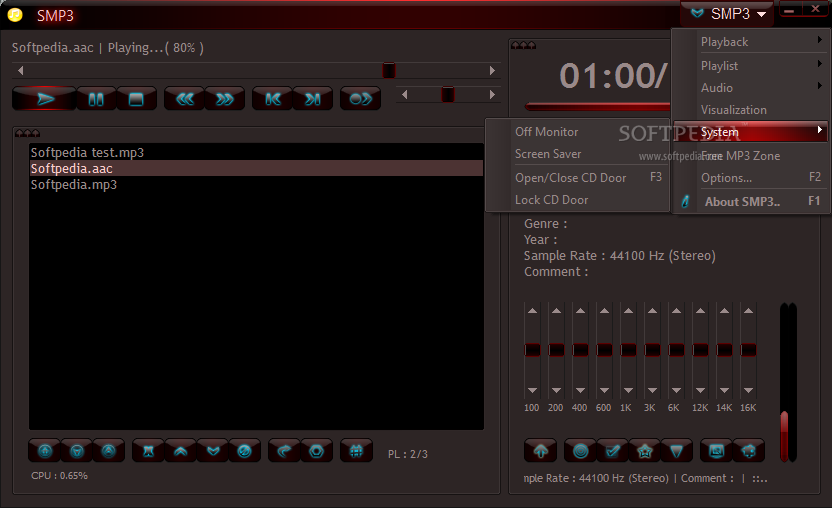The width and height of the screenshot is (832, 508).
Task: Open Free MP3 Zone from the menu
Action: 750,156
